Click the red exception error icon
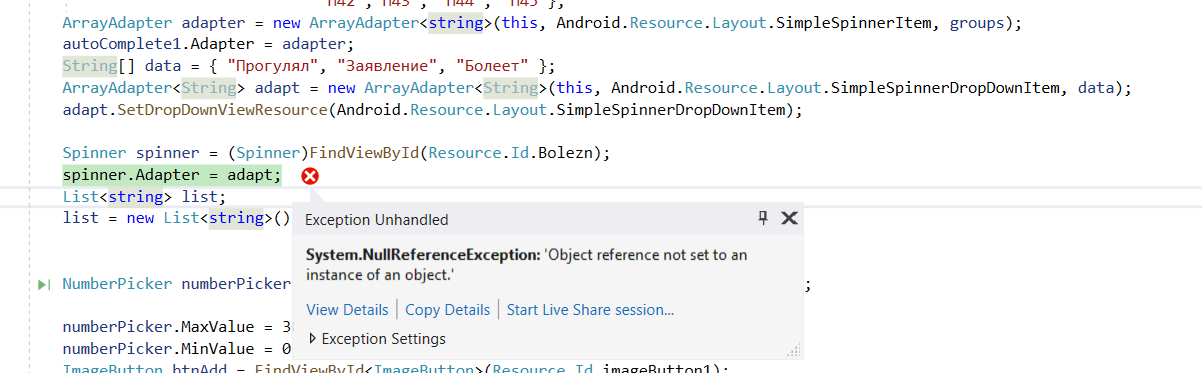Screen dimensions: 1202x373 310,177
